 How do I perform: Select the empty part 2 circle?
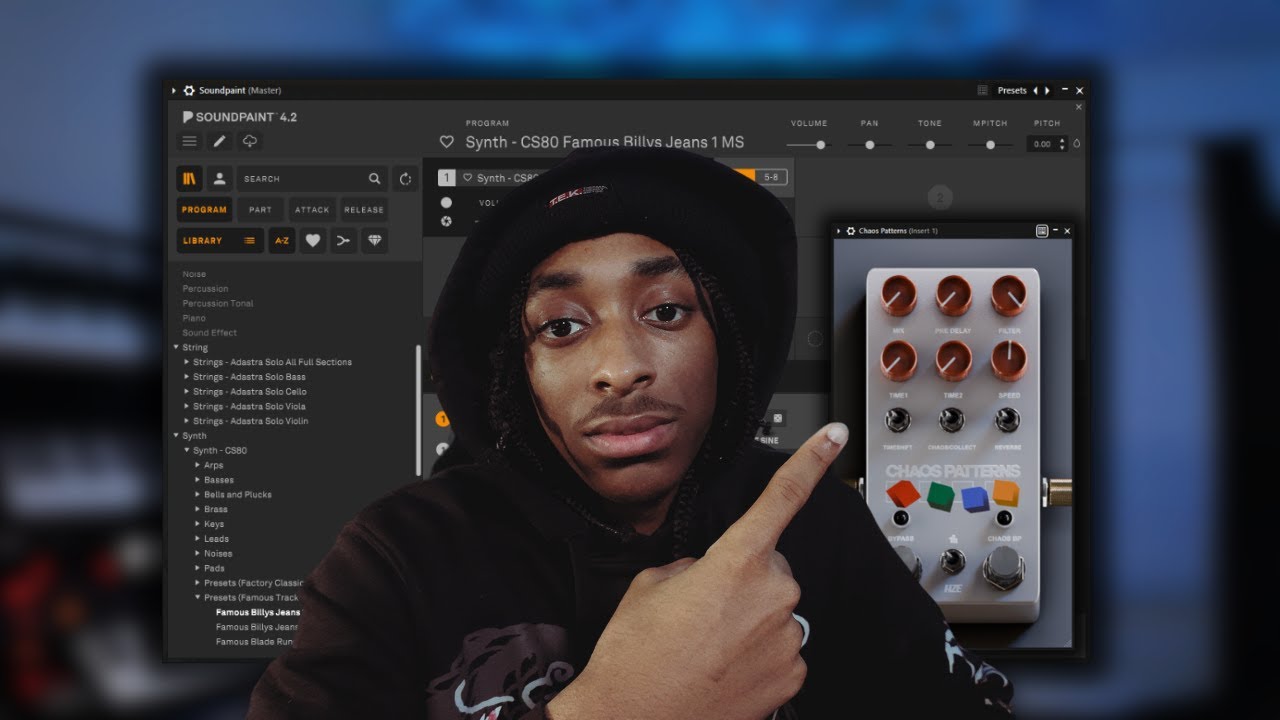coord(939,197)
